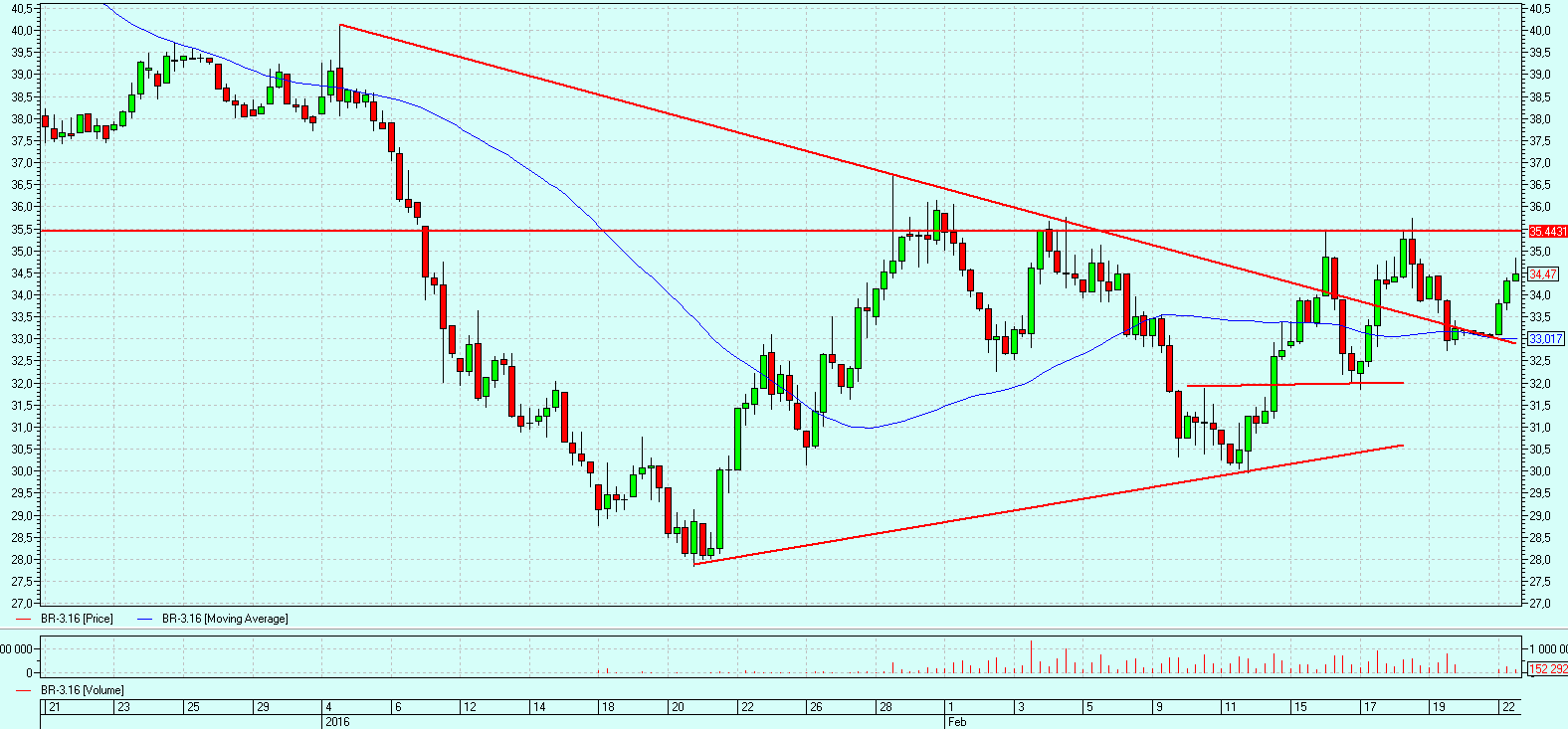Click date label 6 on the time axis
Screen dimensions: 1568x729
pos(398,707)
